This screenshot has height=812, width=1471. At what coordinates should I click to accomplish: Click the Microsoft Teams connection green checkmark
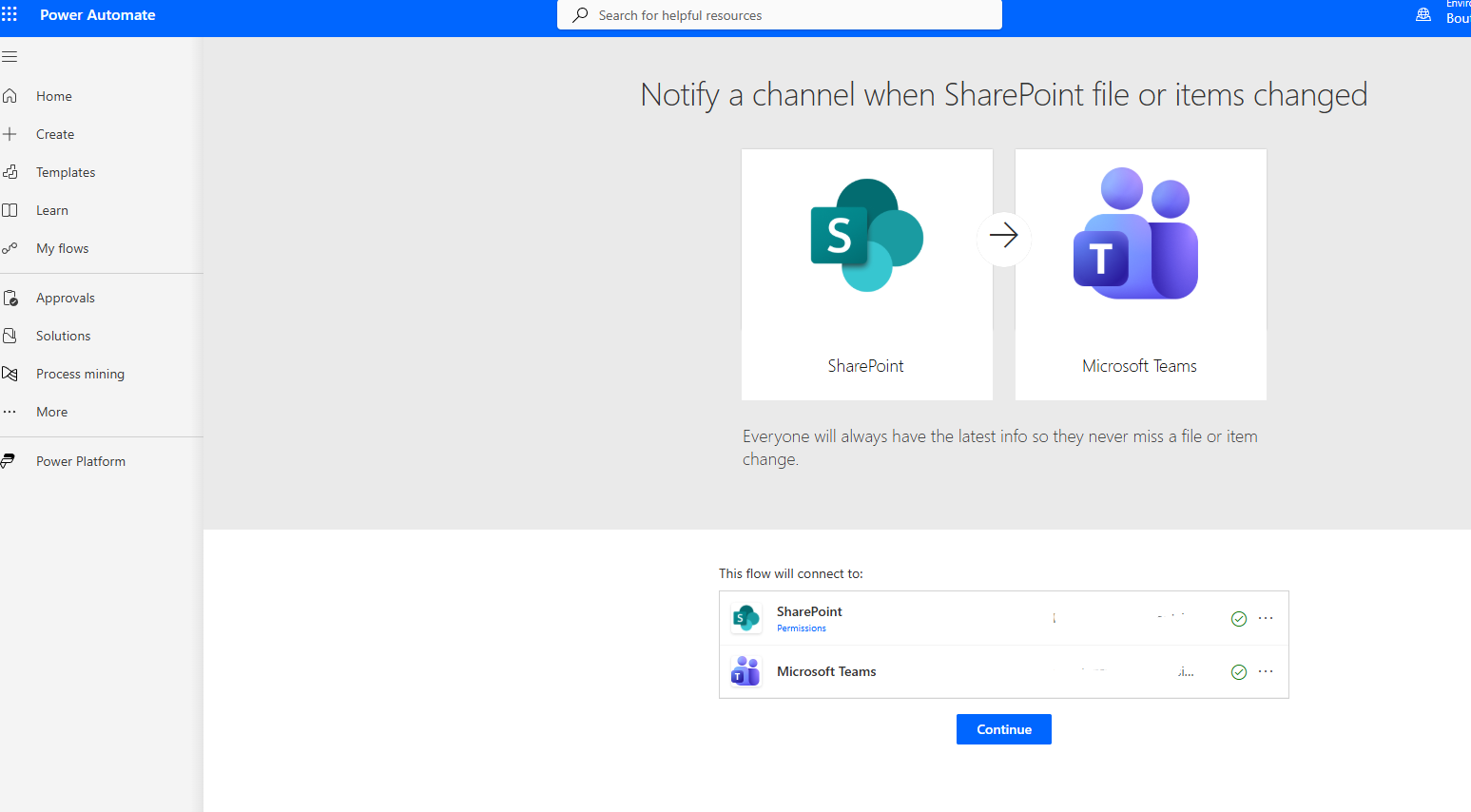click(1238, 672)
